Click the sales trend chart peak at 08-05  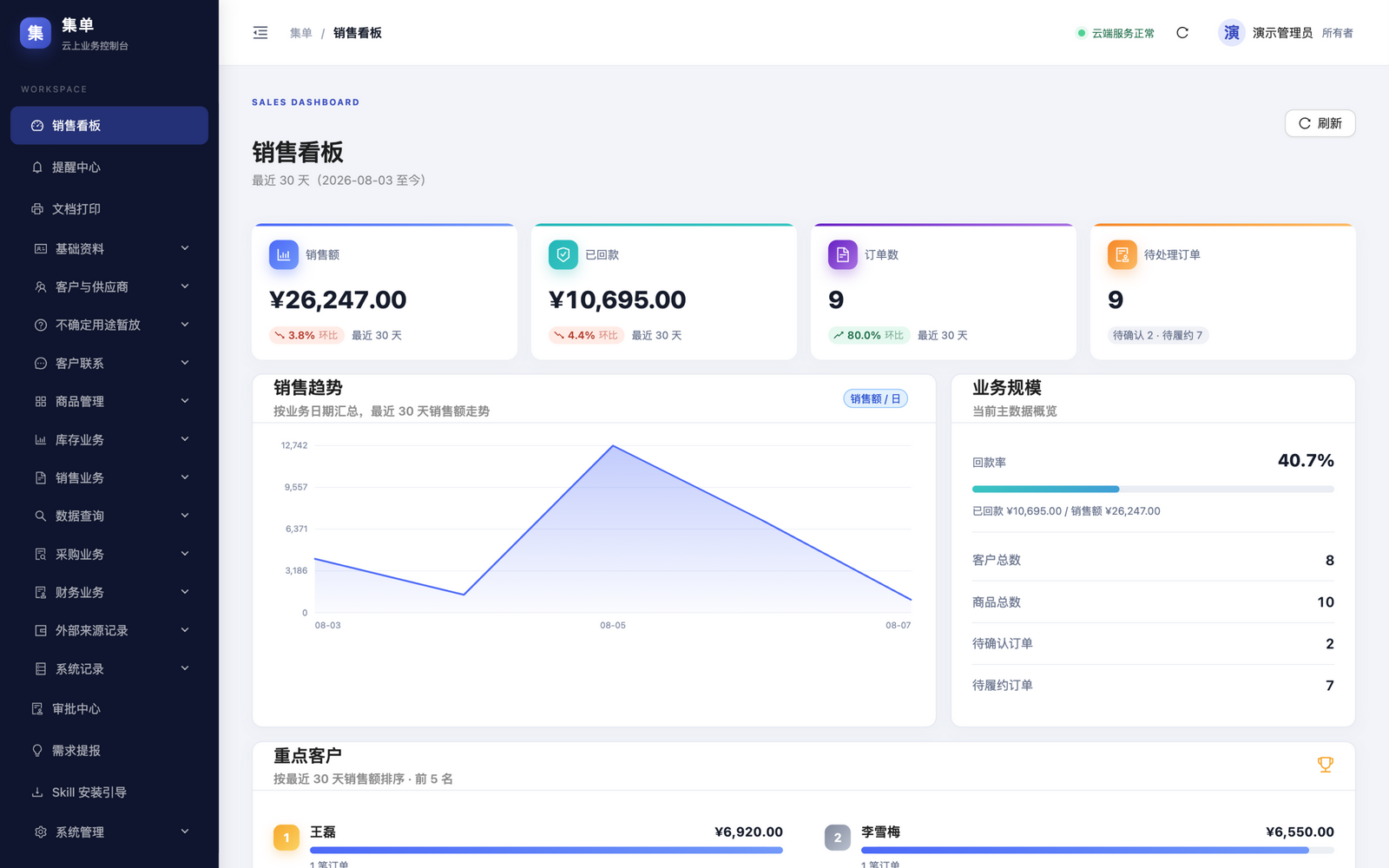tap(613, 446)
